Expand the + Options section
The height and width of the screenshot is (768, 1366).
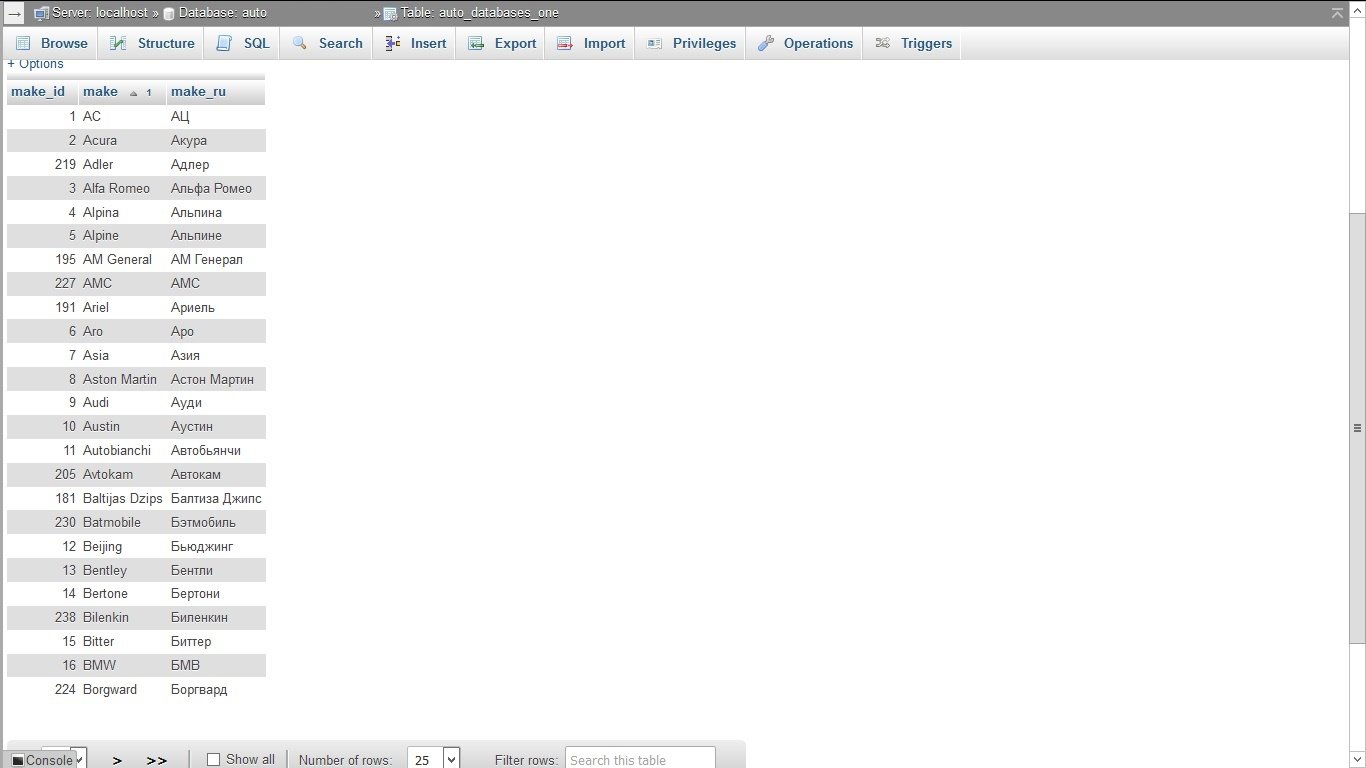click(36, 64)
